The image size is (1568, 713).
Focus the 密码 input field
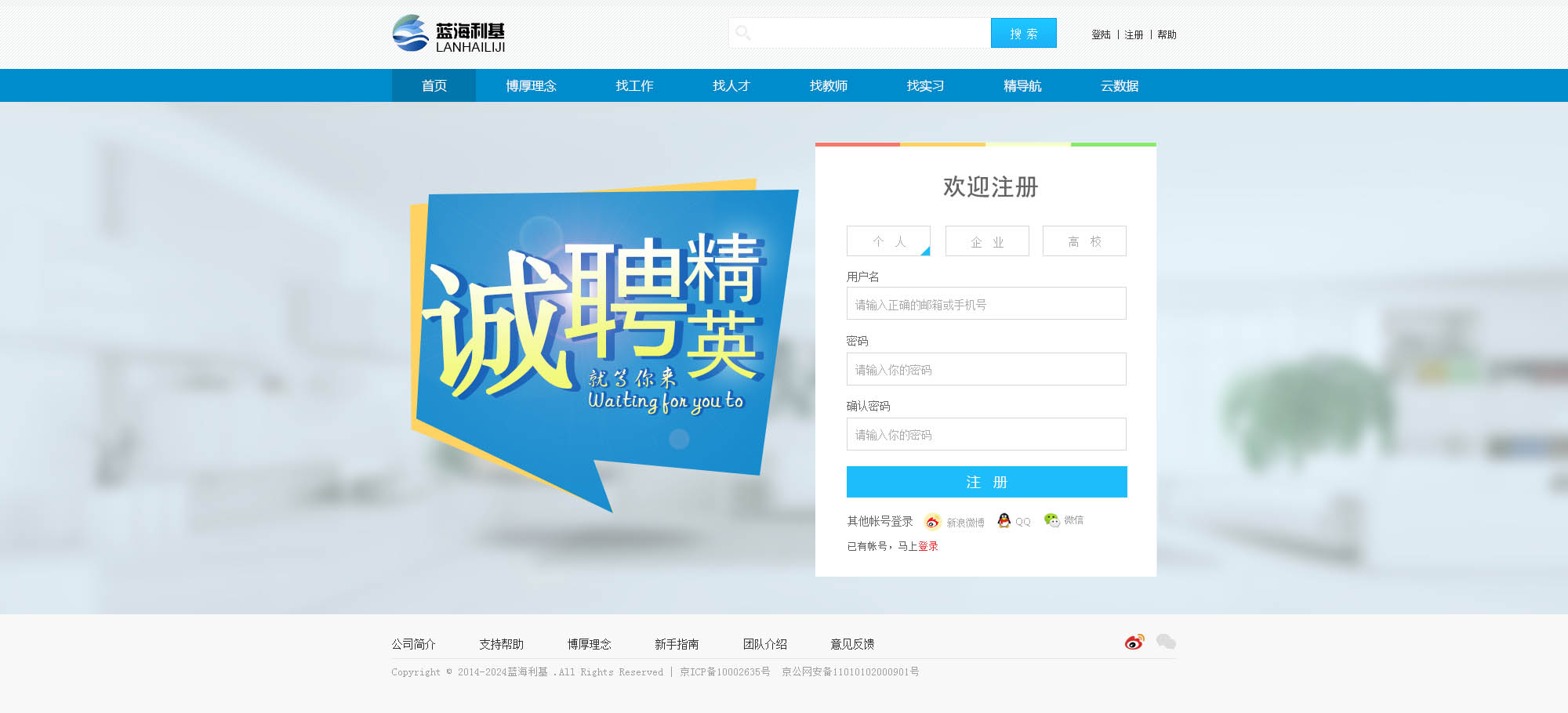pos(986,369)
